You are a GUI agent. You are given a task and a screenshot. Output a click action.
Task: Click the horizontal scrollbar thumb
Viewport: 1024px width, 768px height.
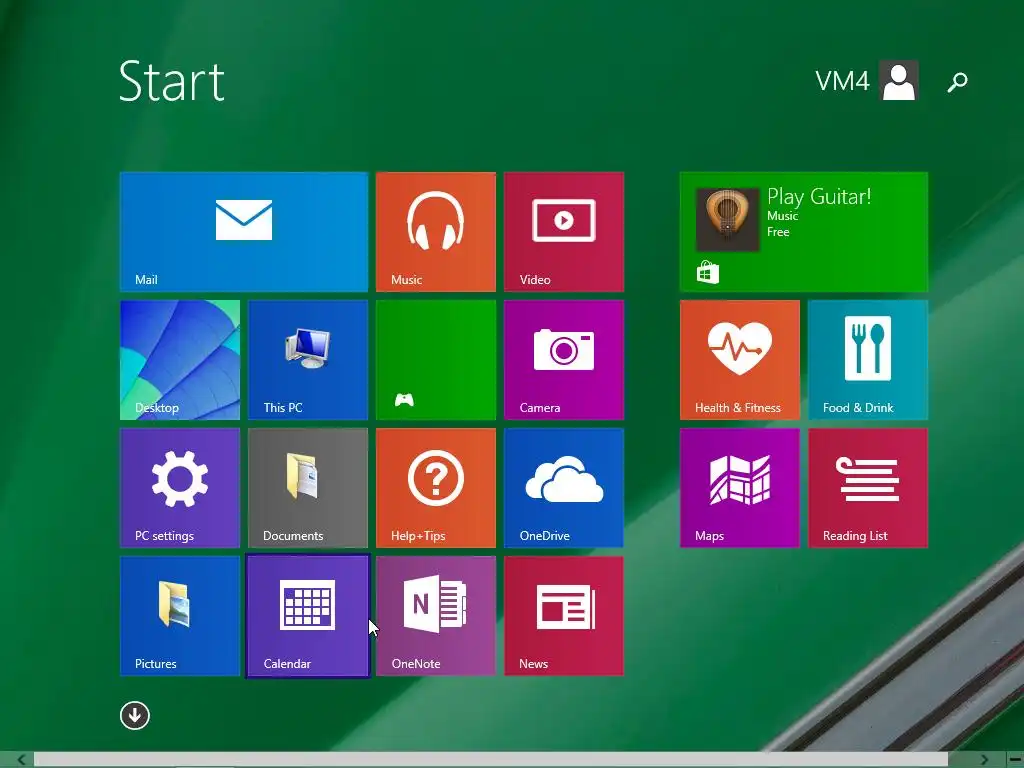tap(491, 760)
